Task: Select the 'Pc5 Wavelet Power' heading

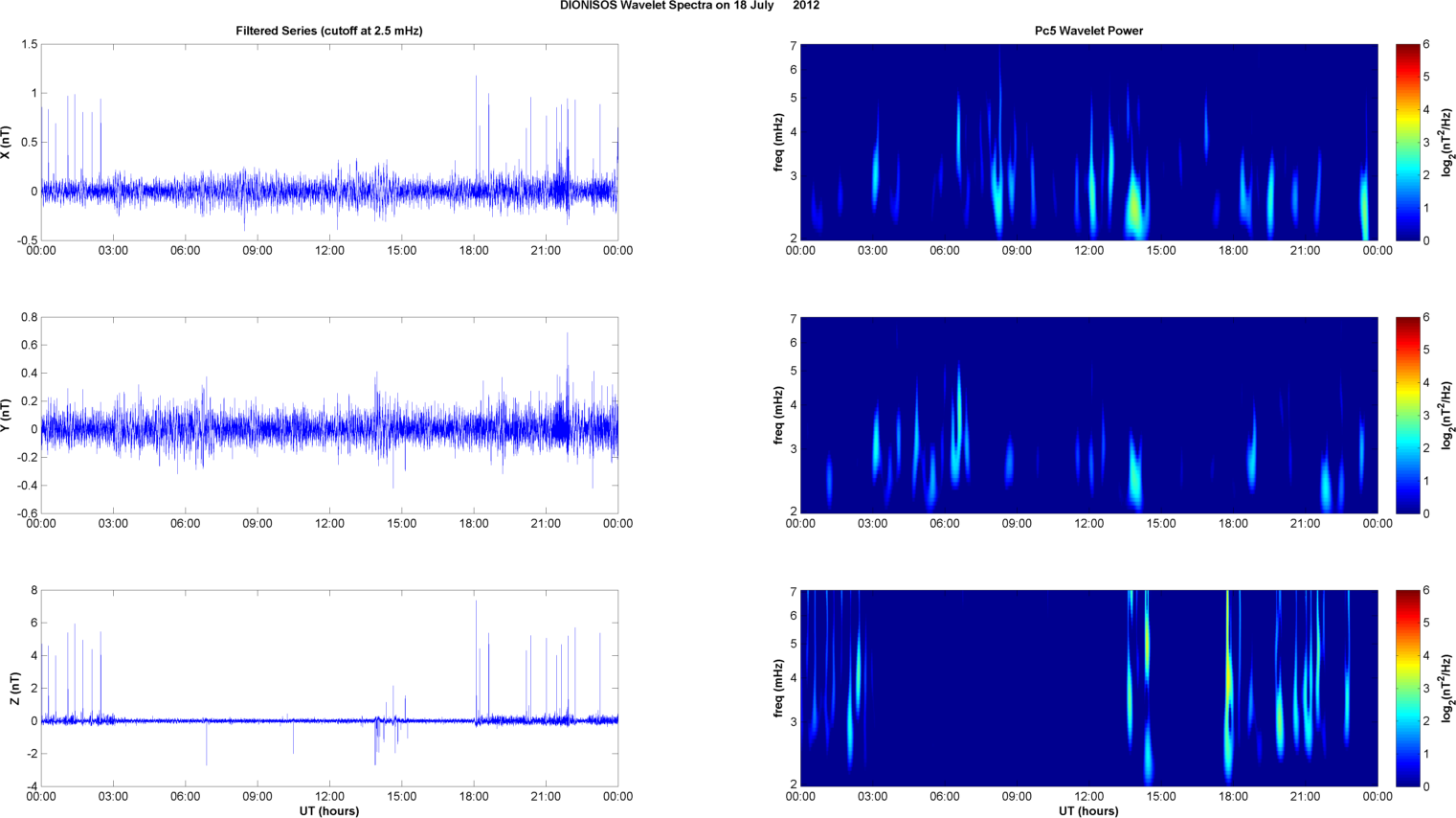Action: click(1088, 31)
